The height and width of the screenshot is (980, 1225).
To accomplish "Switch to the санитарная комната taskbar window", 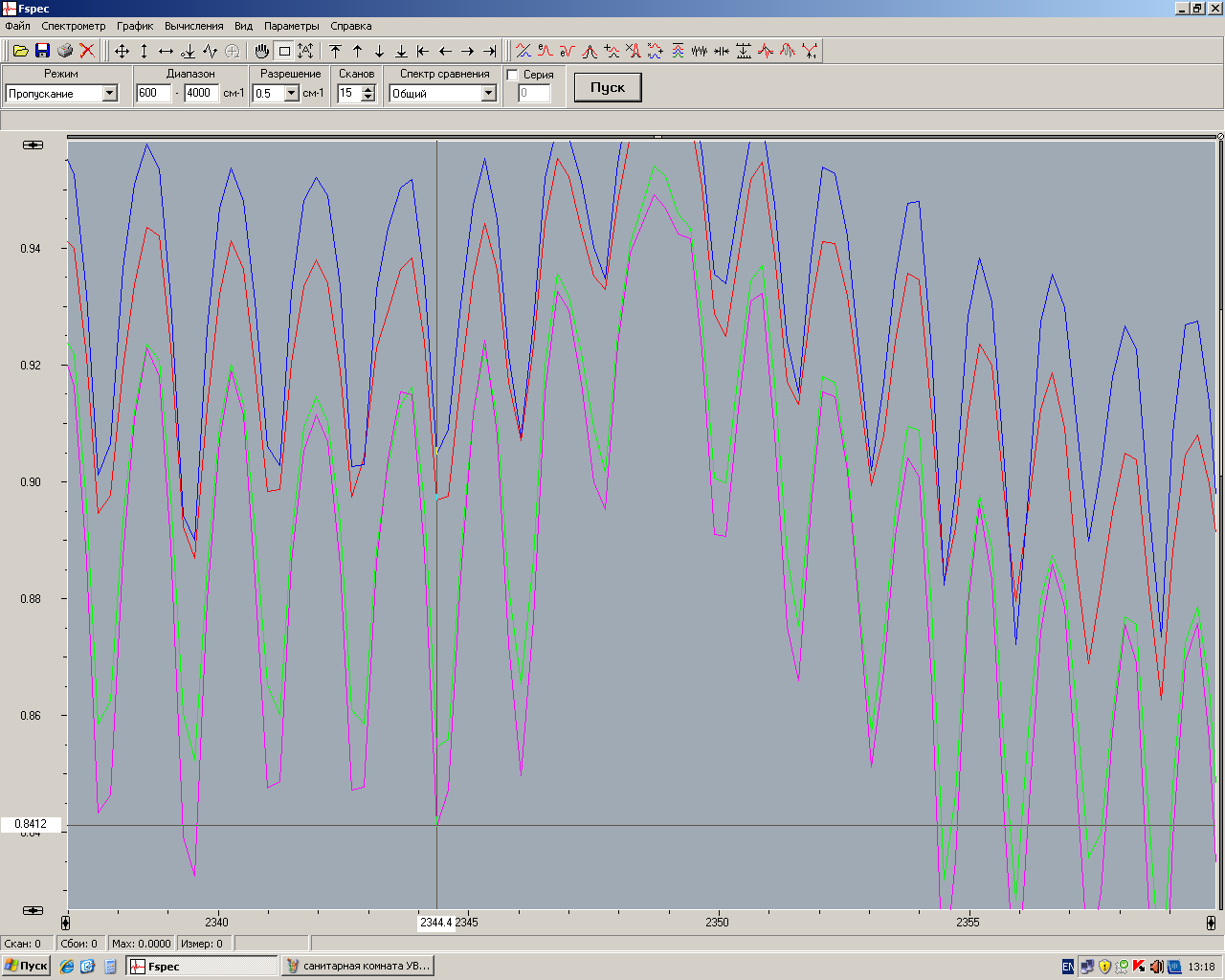I will pyautogui.click(x=358, y=966).
